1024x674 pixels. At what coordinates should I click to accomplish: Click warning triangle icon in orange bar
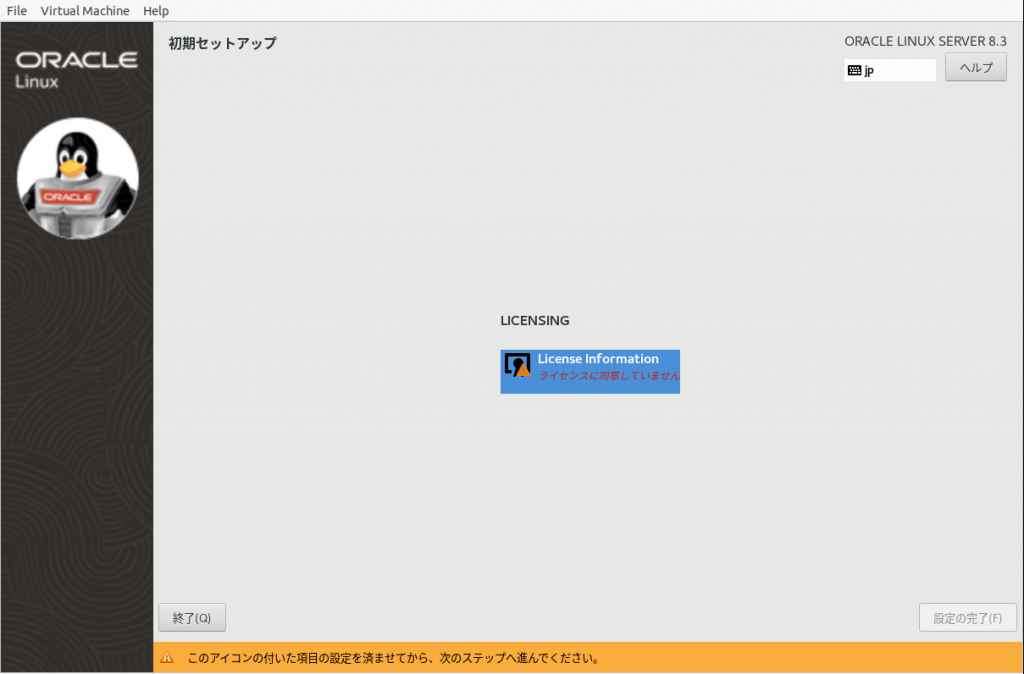pos(167,658)
